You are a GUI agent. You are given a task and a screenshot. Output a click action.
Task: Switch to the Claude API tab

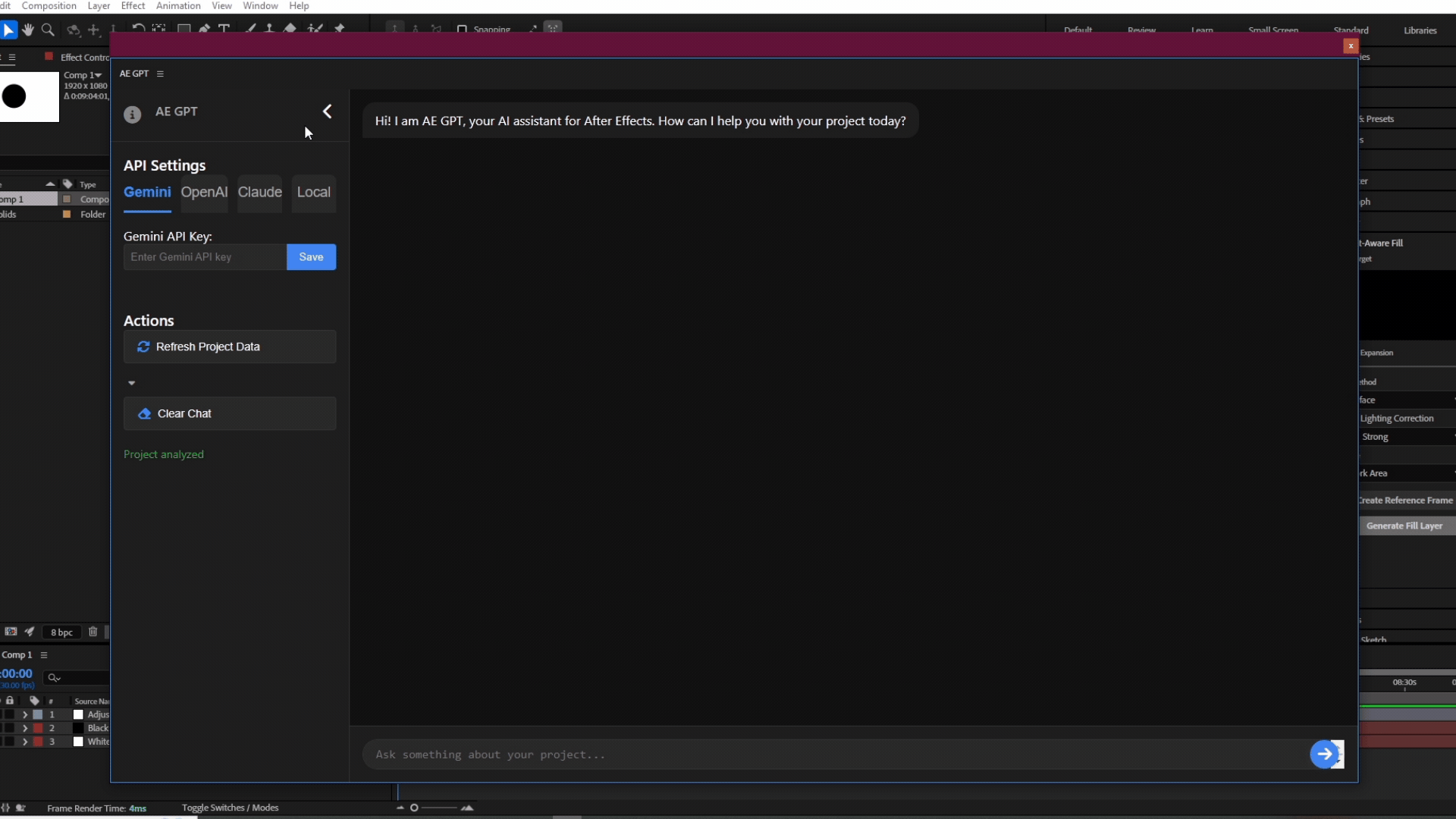pos(260,193)
